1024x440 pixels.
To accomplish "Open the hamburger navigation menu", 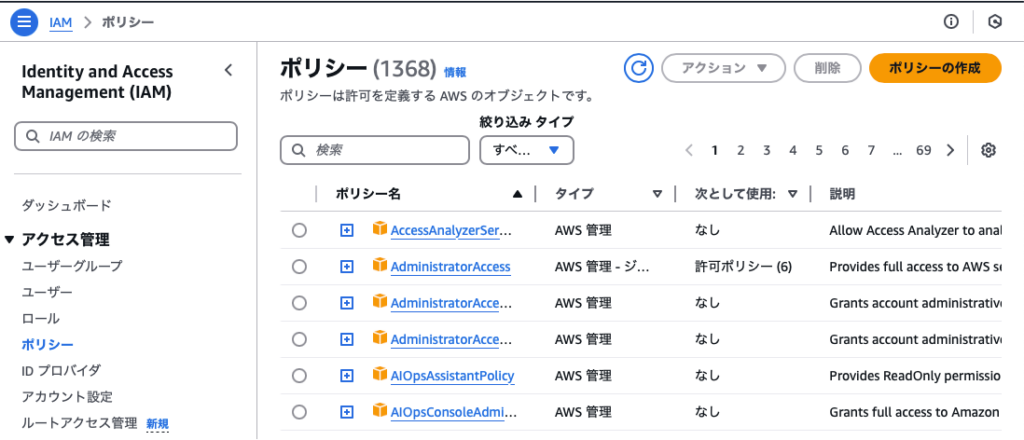I will pos(25,21).
